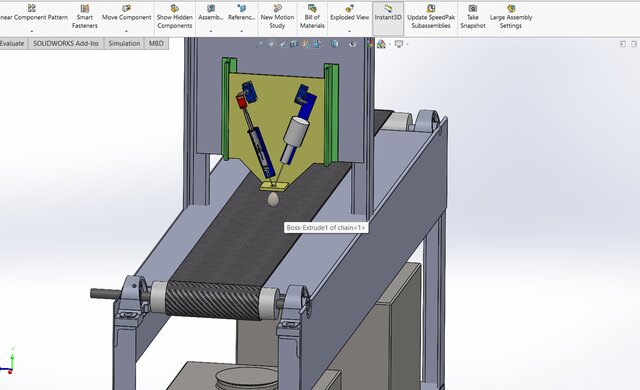Image resolution: width=640 pixels, height=390 pixels.
Task: Click Show Hidden Components
Action: click(175, 17)
